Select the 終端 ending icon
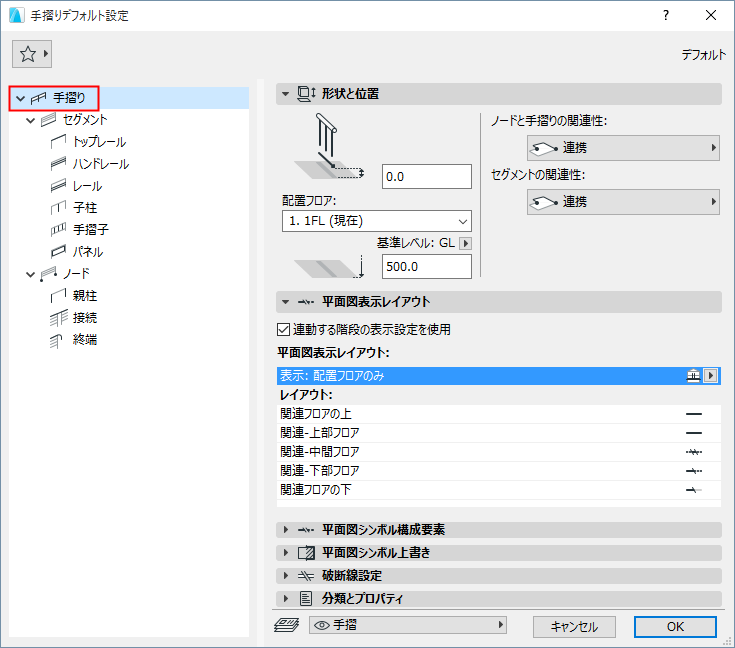The height and width of the screenshot is (648, 735). [x=56, y=340]
